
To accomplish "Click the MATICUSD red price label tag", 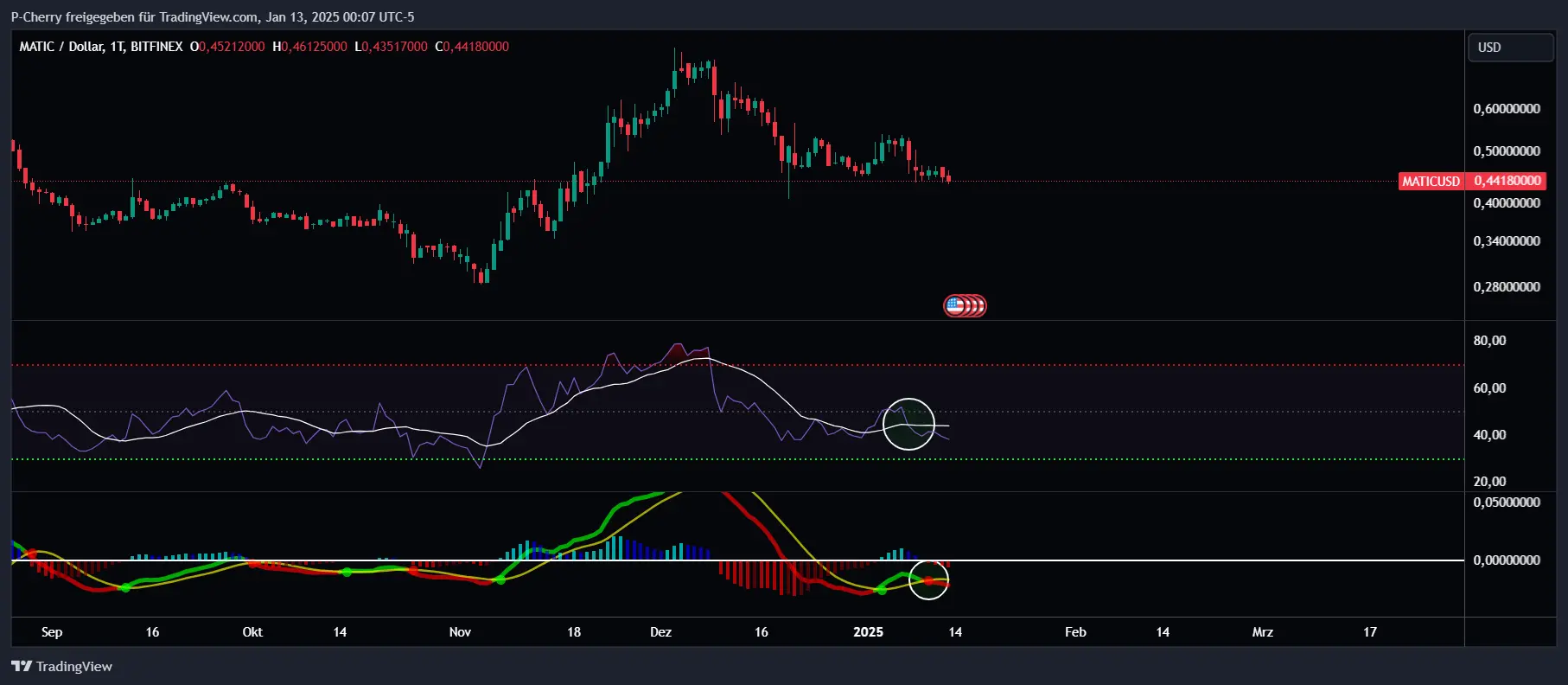I will (x=1431, y=181).
